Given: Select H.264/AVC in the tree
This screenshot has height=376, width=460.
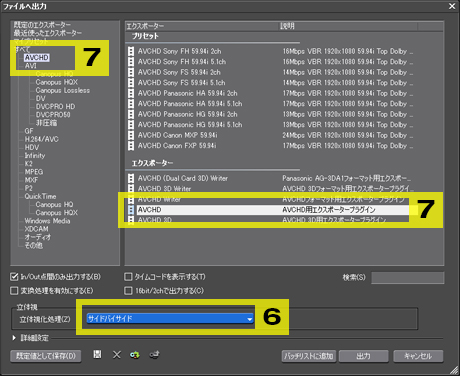Looking at the screenshot, I should (x=41, y=139).
